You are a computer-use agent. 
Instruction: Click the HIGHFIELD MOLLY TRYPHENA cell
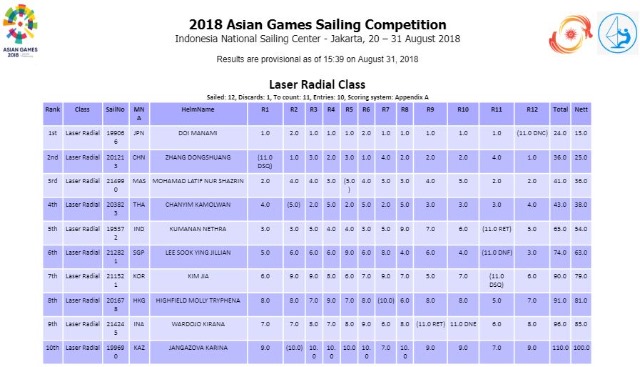pos(198,305)
